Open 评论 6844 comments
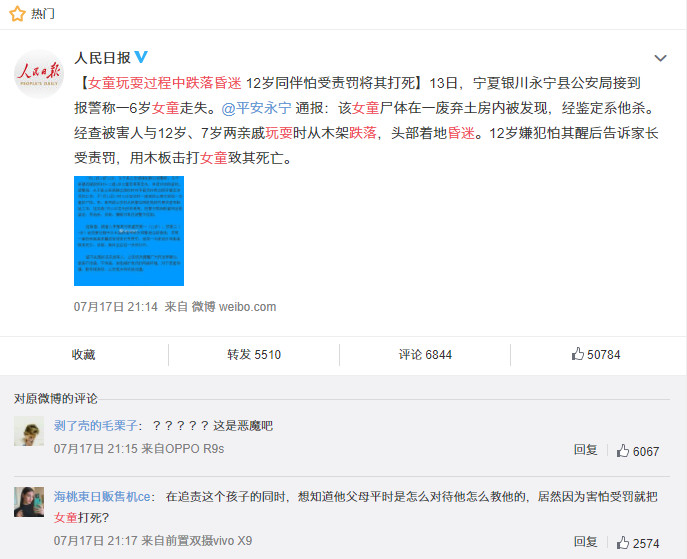 click(x=425, y=354)
